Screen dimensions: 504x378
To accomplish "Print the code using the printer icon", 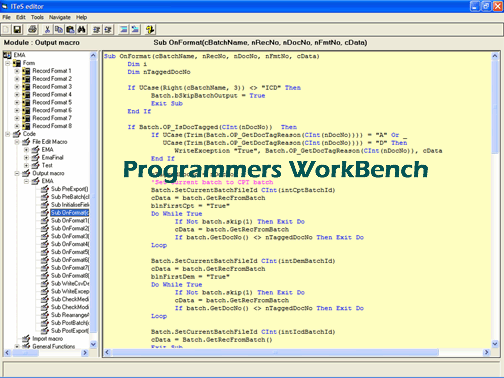I will pos(32,30).
